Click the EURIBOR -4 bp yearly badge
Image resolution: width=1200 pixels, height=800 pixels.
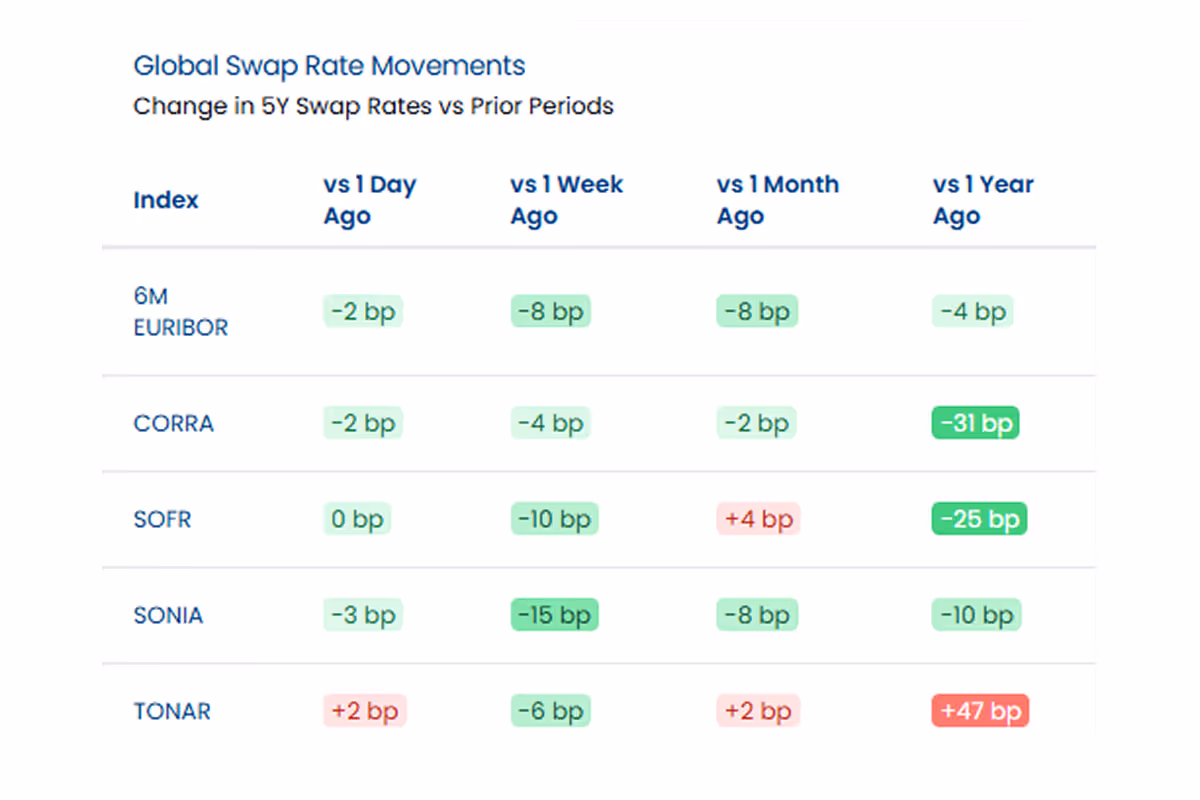pos(972,311)
